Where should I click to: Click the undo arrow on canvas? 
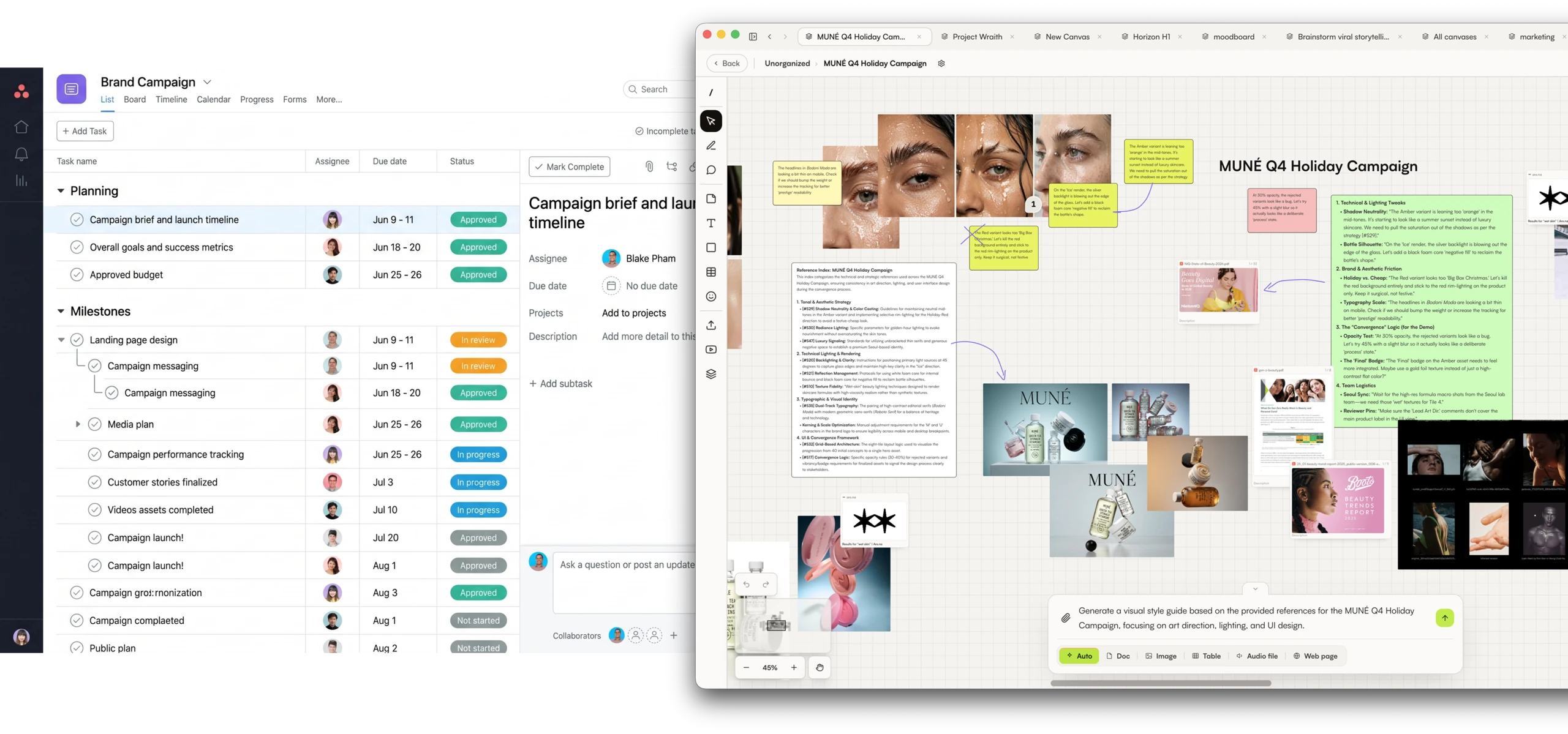pos(746,584)
